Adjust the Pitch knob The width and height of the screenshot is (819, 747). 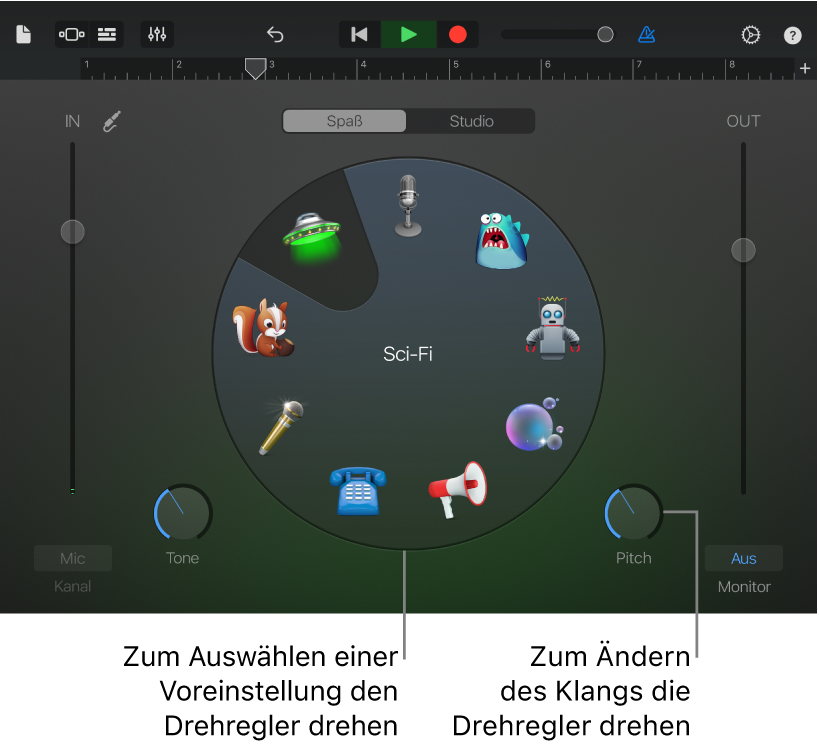tap(633, 514)
